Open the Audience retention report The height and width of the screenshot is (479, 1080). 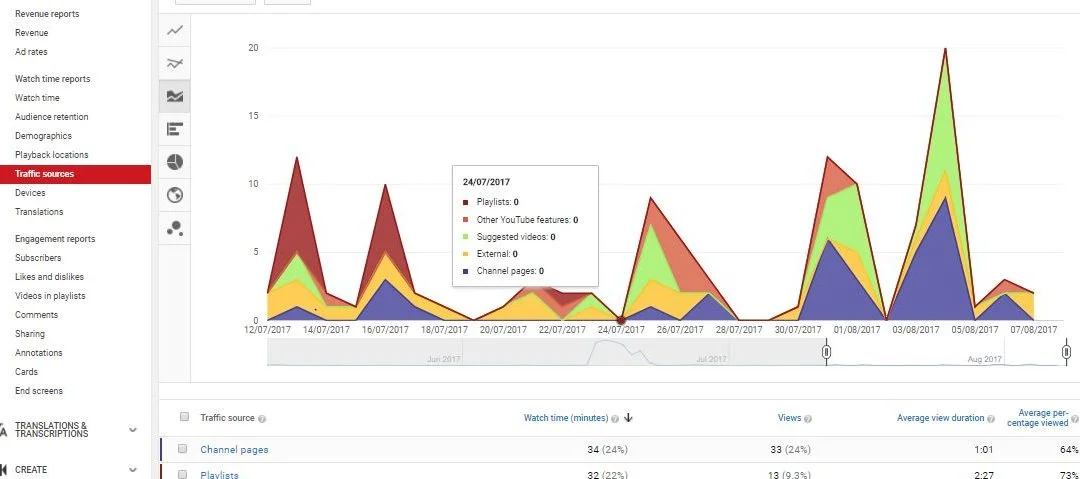point(52,116)
